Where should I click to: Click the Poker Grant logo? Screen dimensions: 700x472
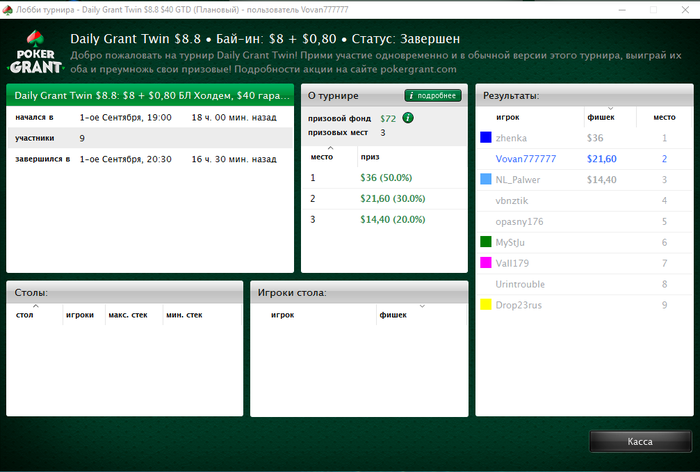pyautogui.click(x=36, y=52)
